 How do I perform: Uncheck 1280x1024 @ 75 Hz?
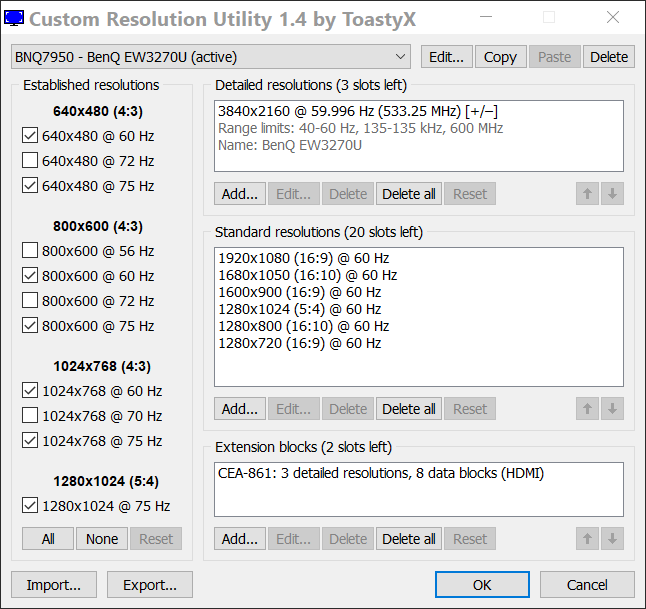coord(30,506)
